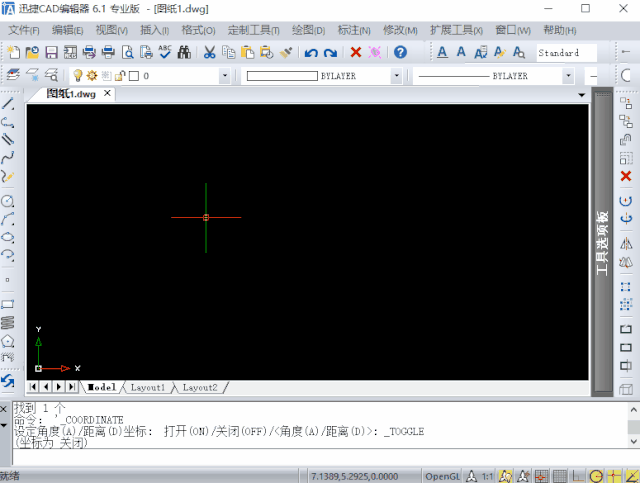Expand the BYLAYER linetype dropdown arrow
Image resolution: width=640 pixels, height=483 pixels.
click(568, 76)
